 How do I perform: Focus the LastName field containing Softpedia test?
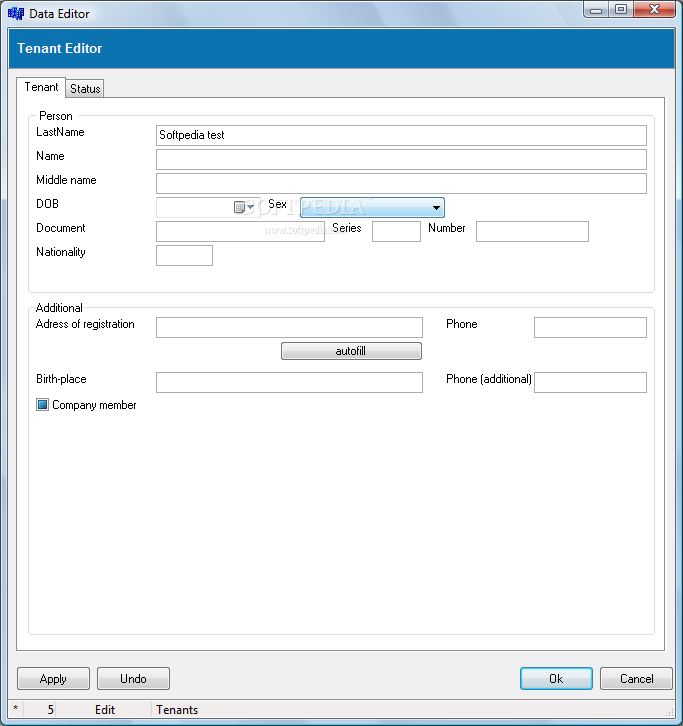point(401,135)
